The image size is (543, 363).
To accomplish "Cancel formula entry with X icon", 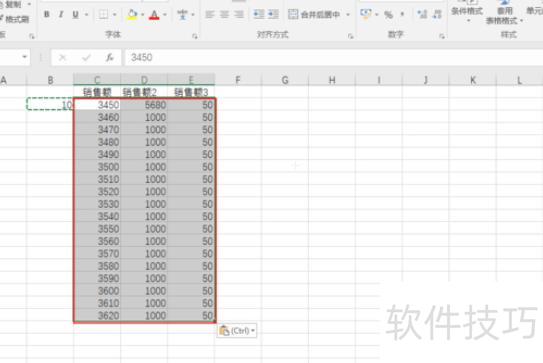I will click(x=62, y=57).
